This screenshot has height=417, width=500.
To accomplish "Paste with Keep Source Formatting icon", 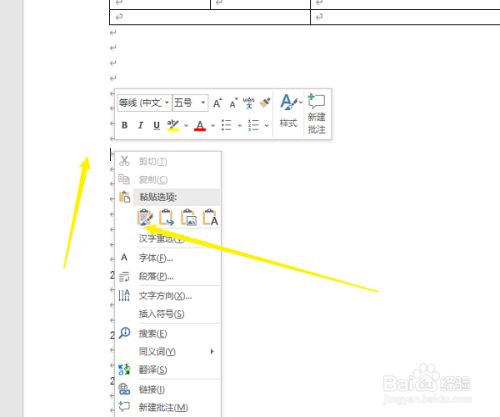I will 145,217.
